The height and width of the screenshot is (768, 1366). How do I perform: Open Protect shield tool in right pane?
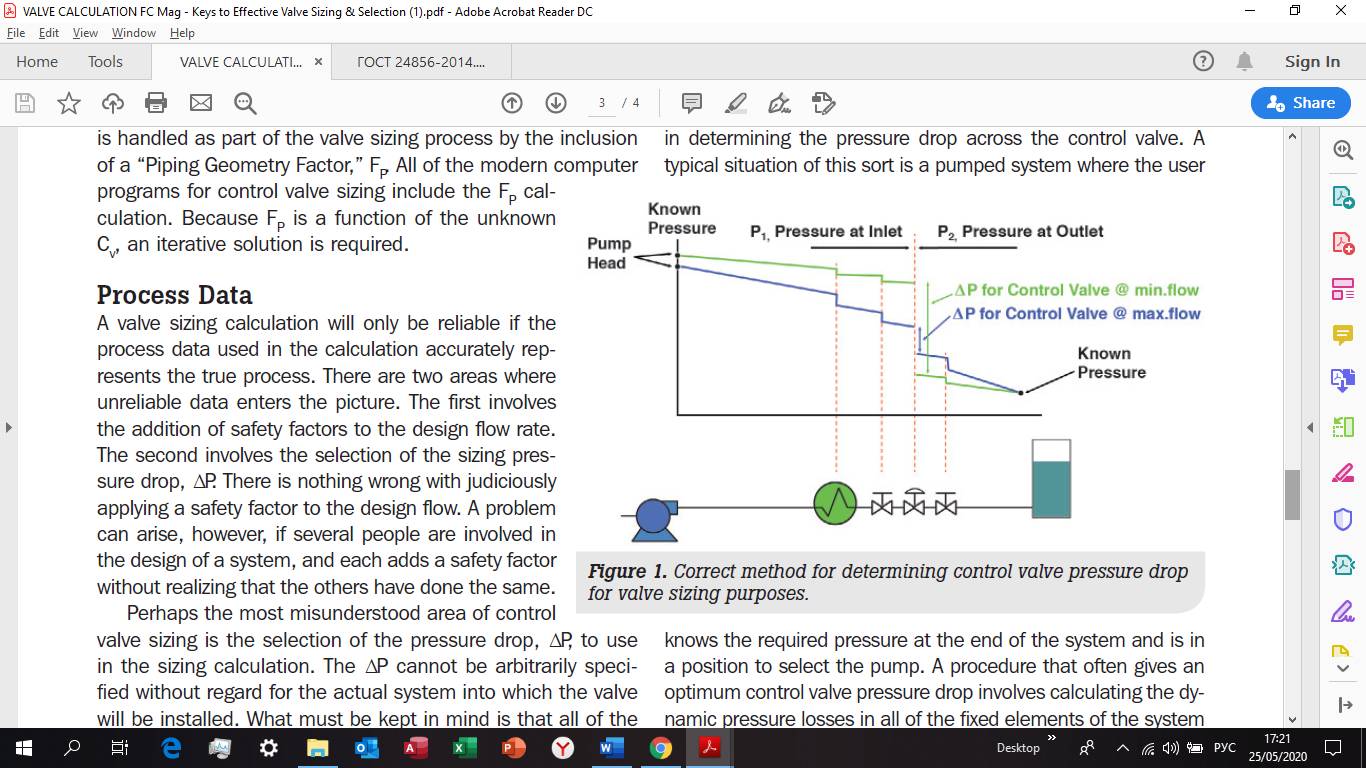[x=1343, y=519]
